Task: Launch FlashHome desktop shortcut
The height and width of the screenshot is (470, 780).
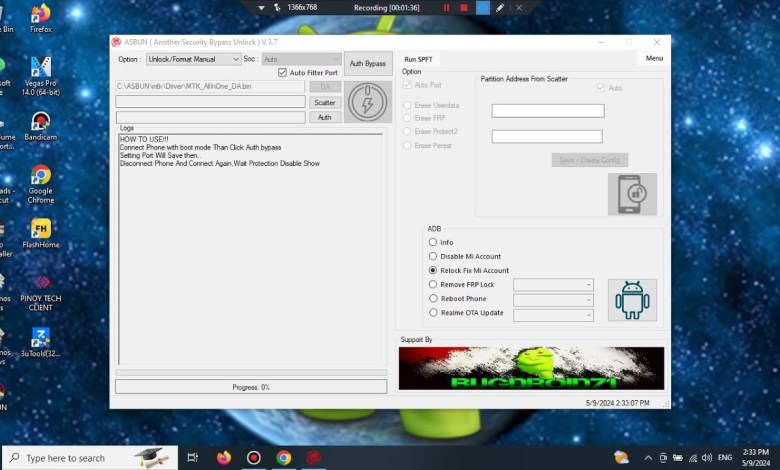Action: point(41,234)
